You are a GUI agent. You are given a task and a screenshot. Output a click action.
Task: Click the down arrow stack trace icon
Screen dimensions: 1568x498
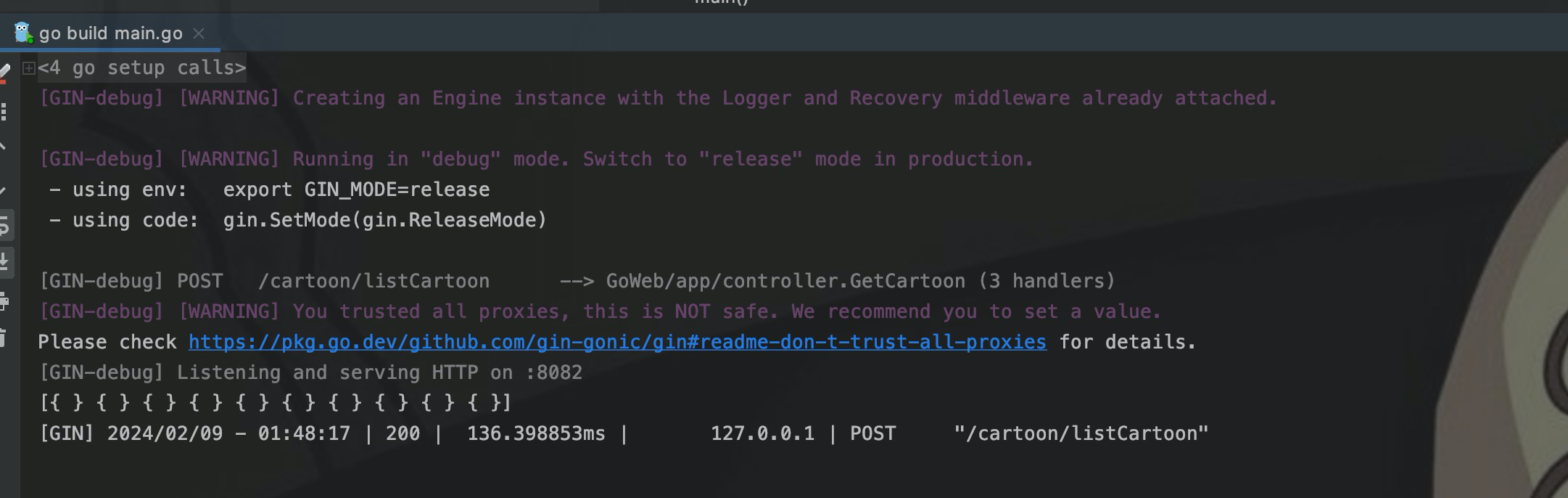(4, 190)
